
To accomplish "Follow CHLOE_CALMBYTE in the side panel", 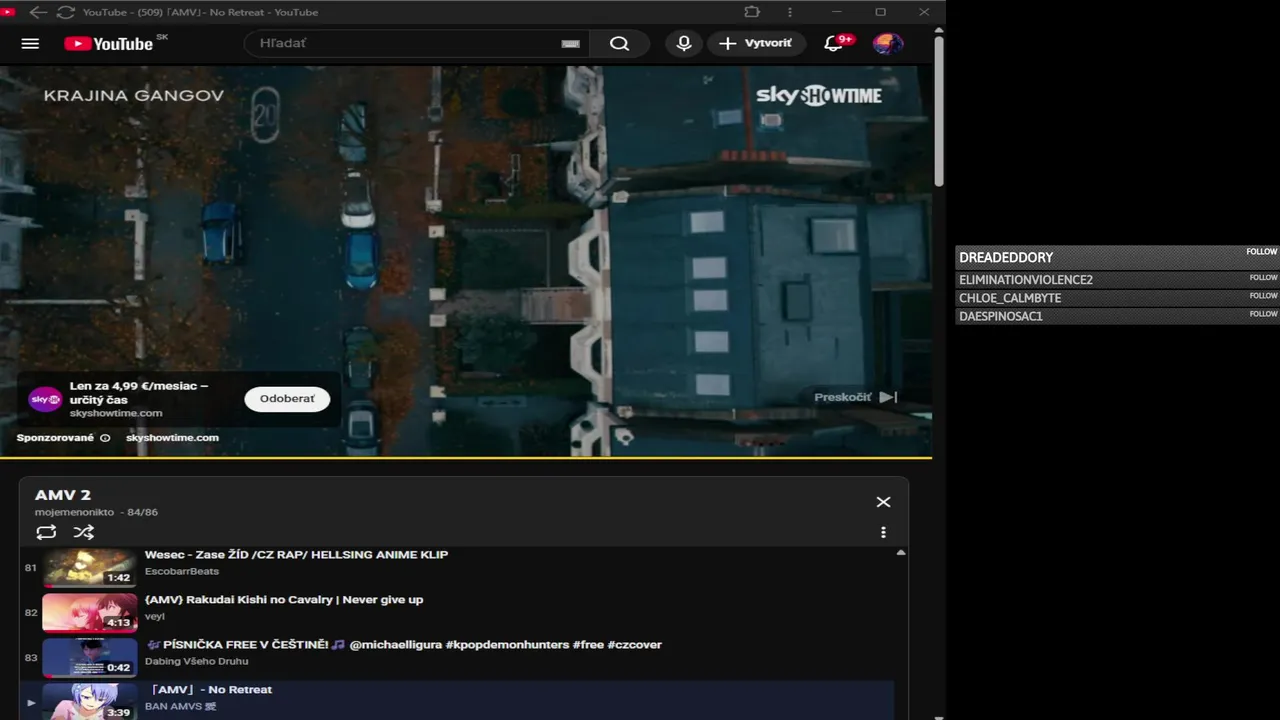I will coord(1263,295).
